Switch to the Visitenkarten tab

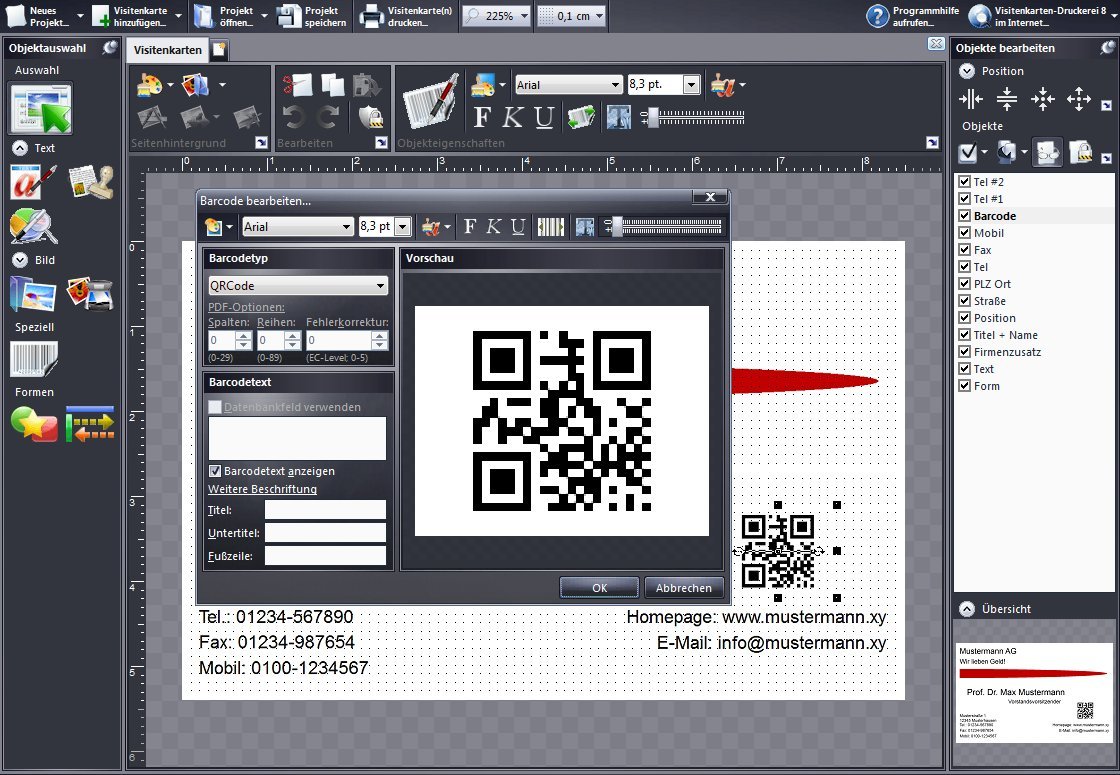coord(168,50)
